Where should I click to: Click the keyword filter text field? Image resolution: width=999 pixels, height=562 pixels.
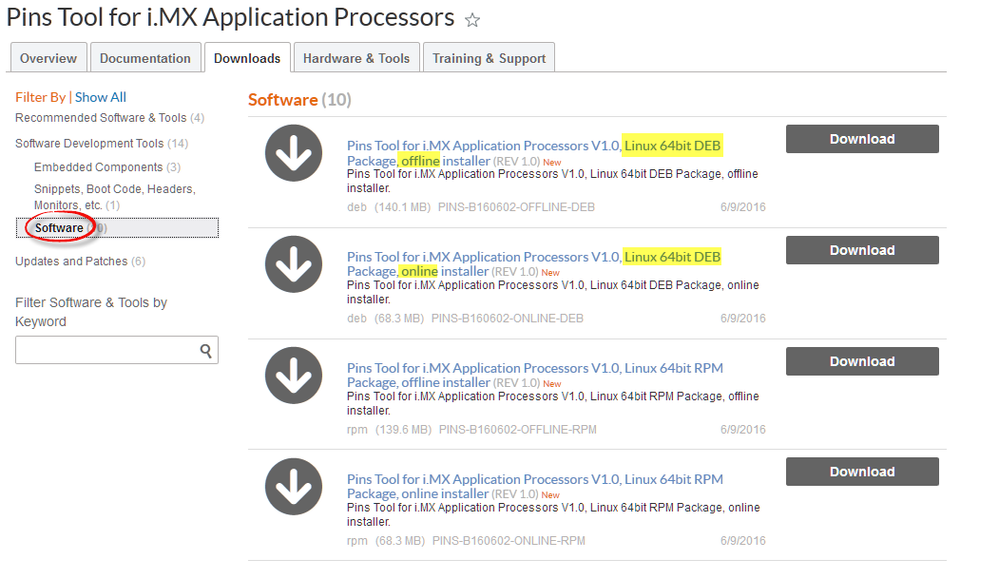coord(117,350)
